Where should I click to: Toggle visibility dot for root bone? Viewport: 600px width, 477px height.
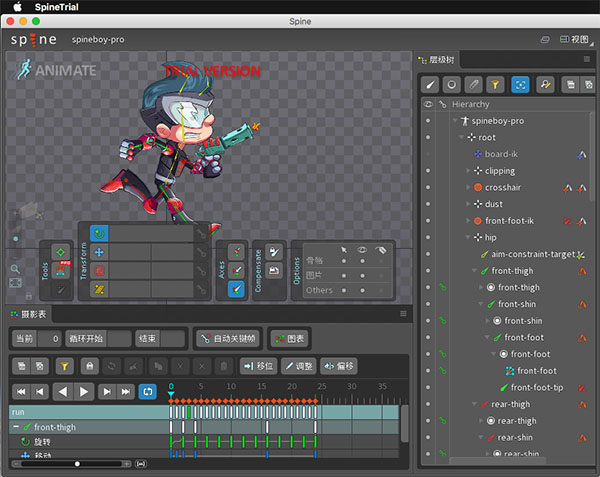(428, 137)
